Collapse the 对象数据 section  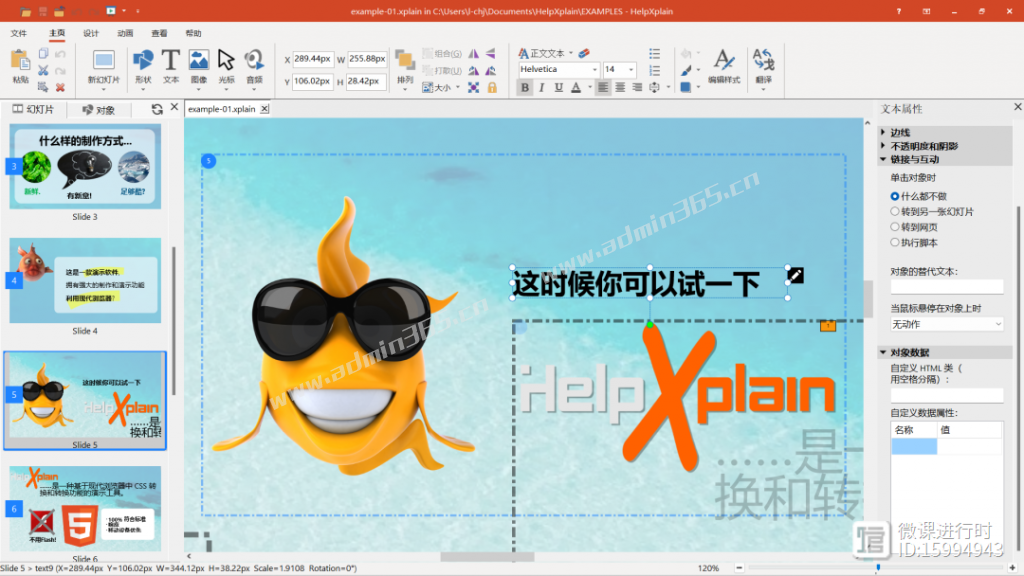(883, 352)
